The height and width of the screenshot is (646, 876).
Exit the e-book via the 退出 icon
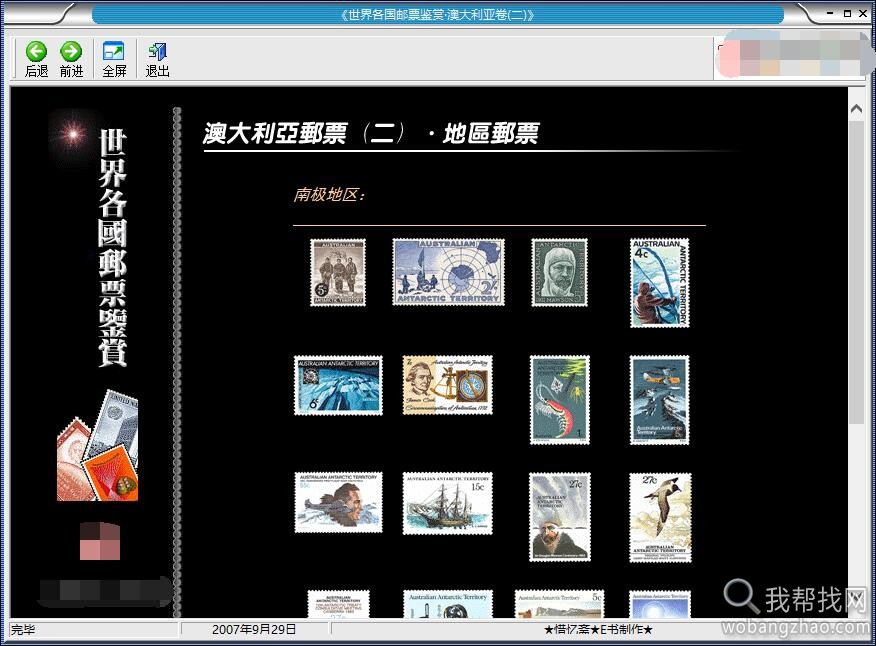[x=157, y=51]
